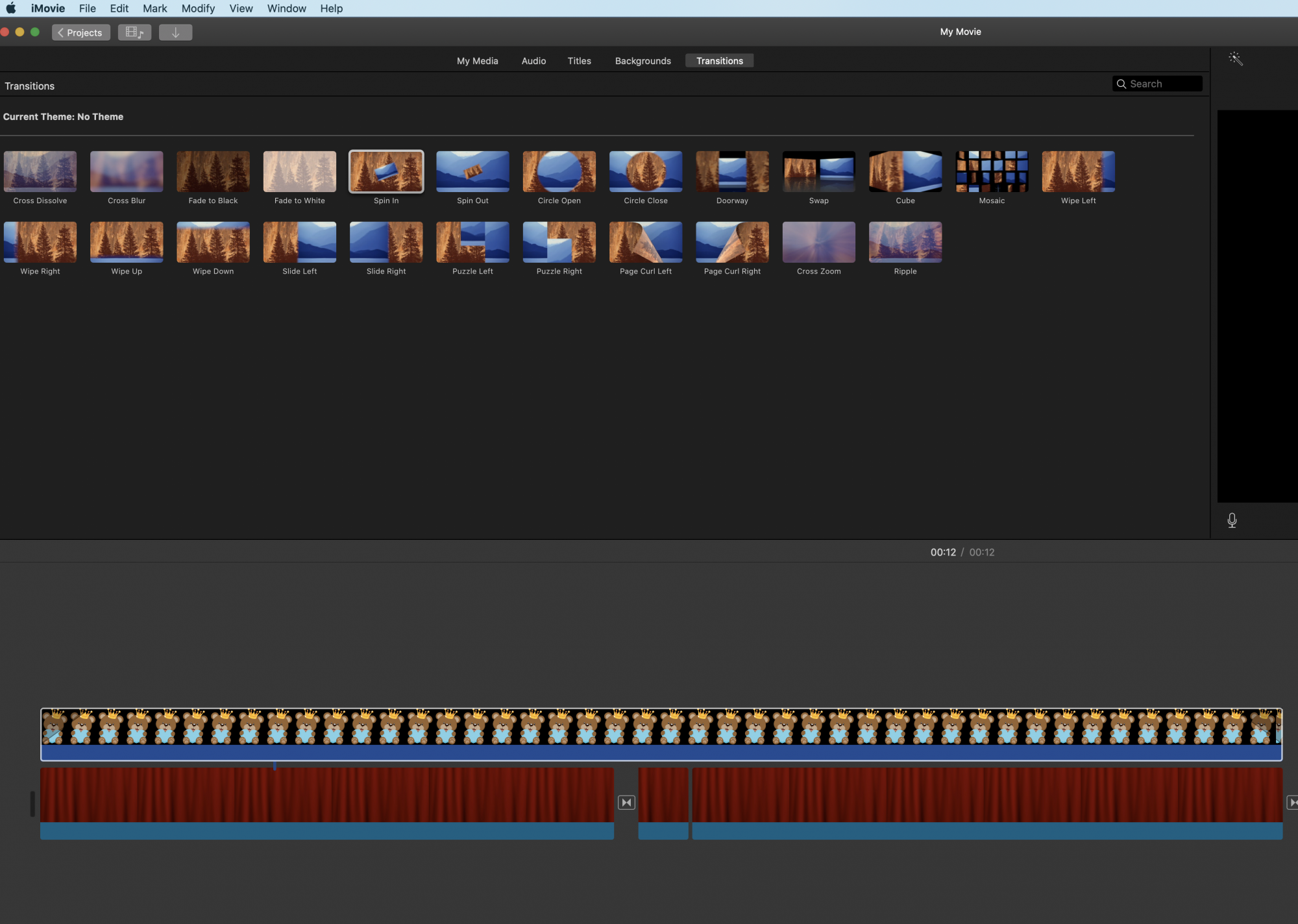The width and height of the screenshot is (1298, 924).
Task: Pick the Circle Open transition
Action: [x=559, y=172]
